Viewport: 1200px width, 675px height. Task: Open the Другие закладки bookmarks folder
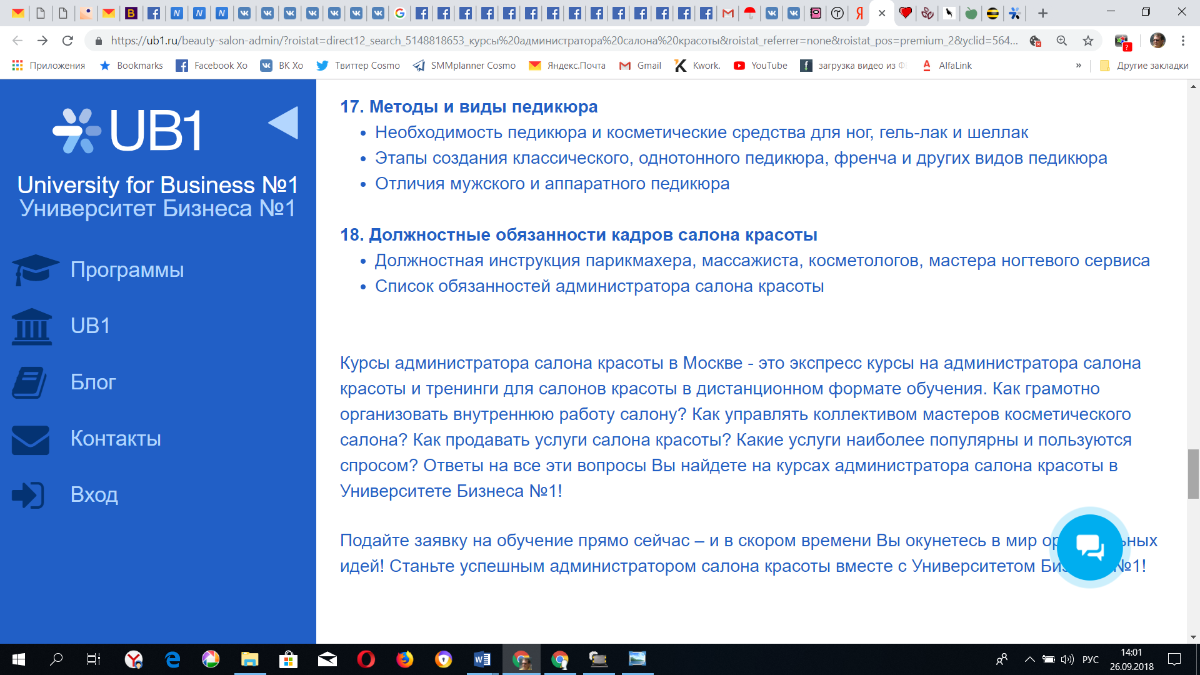click(x=1143, y=66)
